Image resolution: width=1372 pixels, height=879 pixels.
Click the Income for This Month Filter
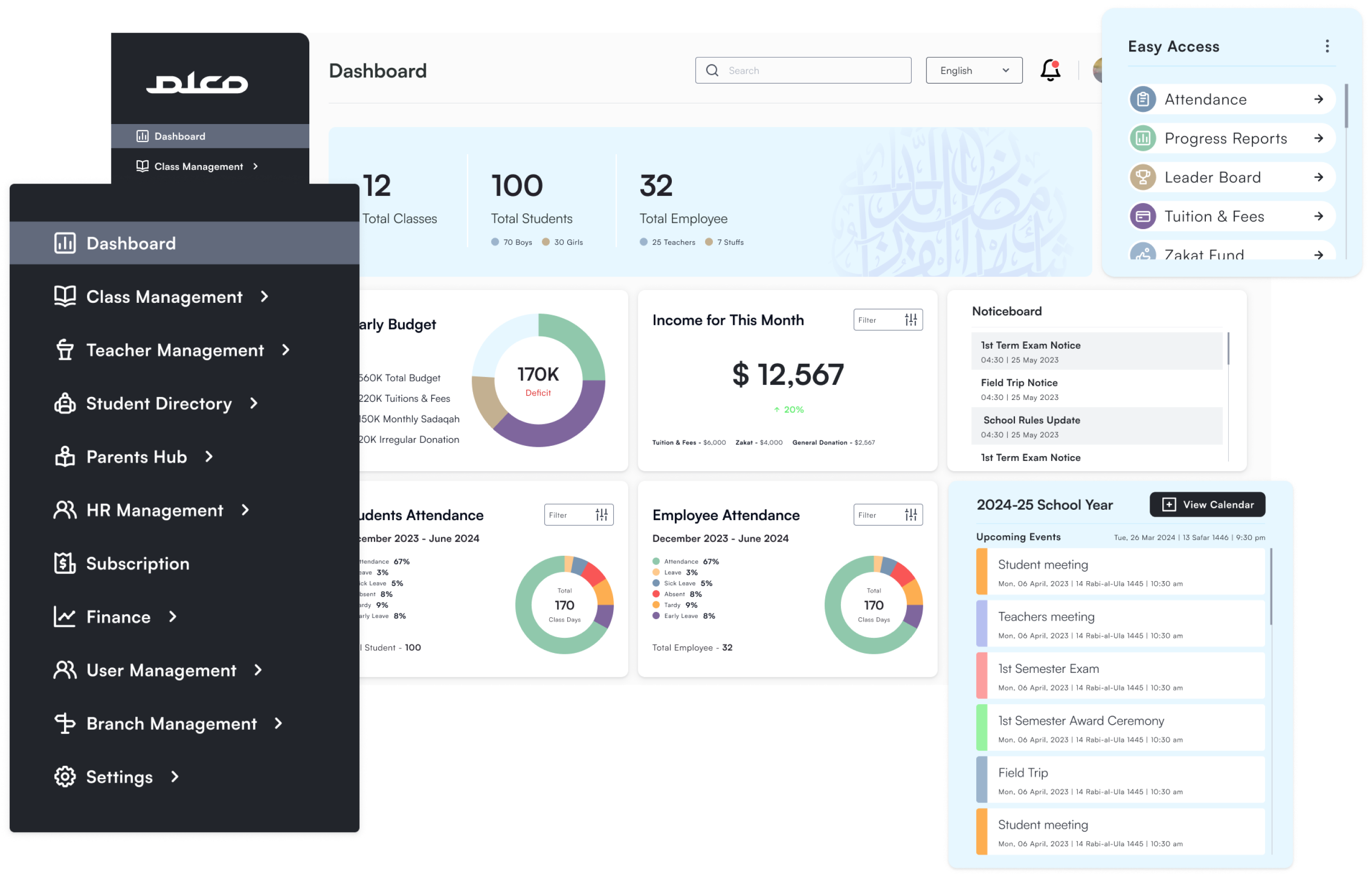(887, 320)
